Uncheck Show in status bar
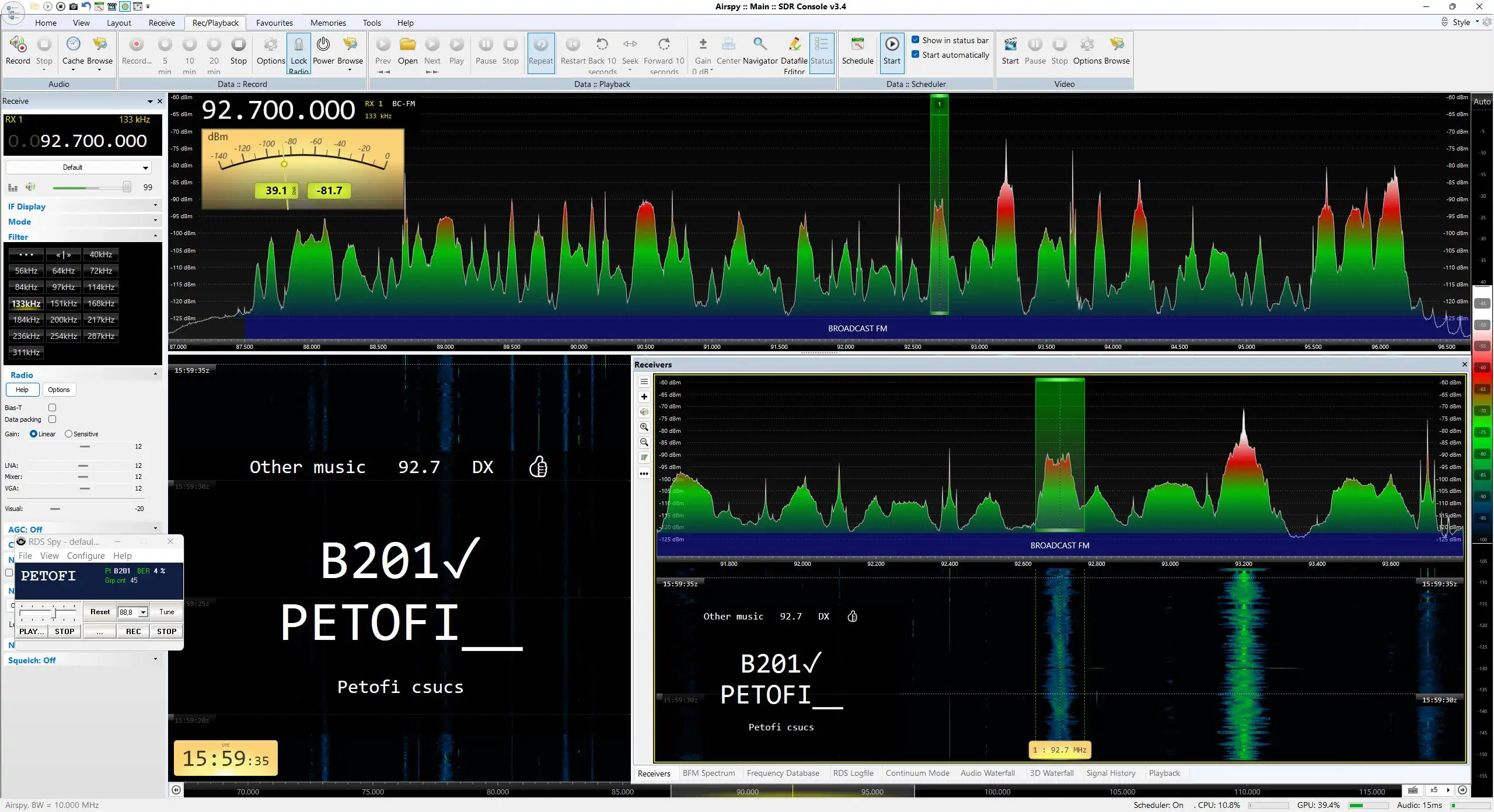Image resolution: width=1494 pixels, height=812 pixels. tap(915, 40)
